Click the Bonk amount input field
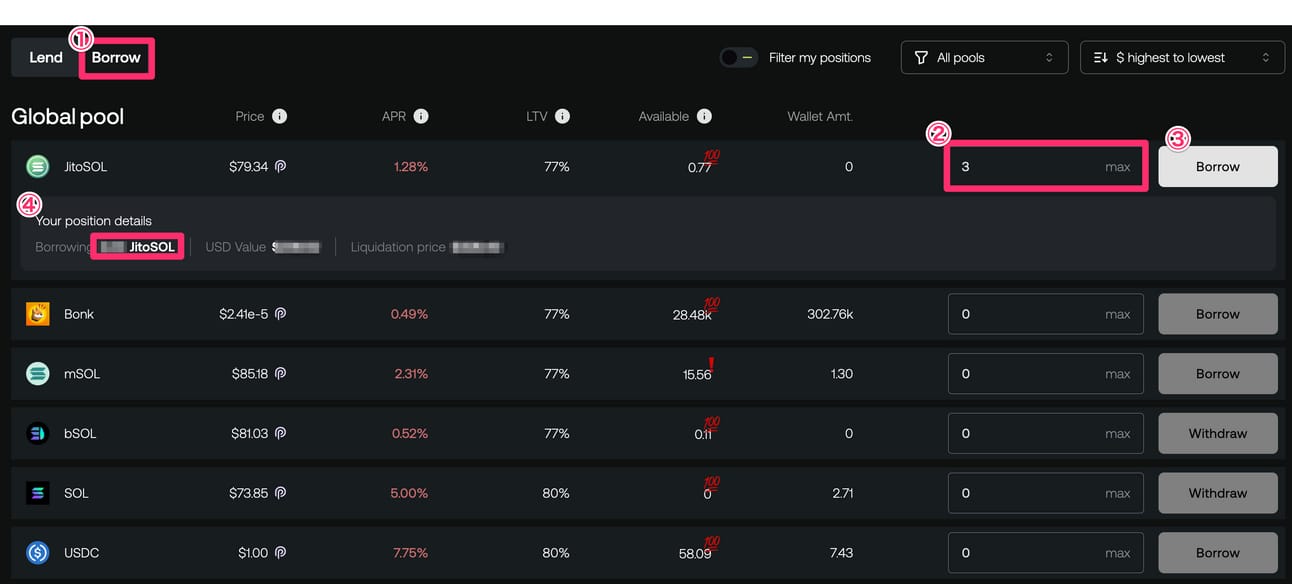Image resolution: width=1292 pixels, height=584 pixels. 1046,314
